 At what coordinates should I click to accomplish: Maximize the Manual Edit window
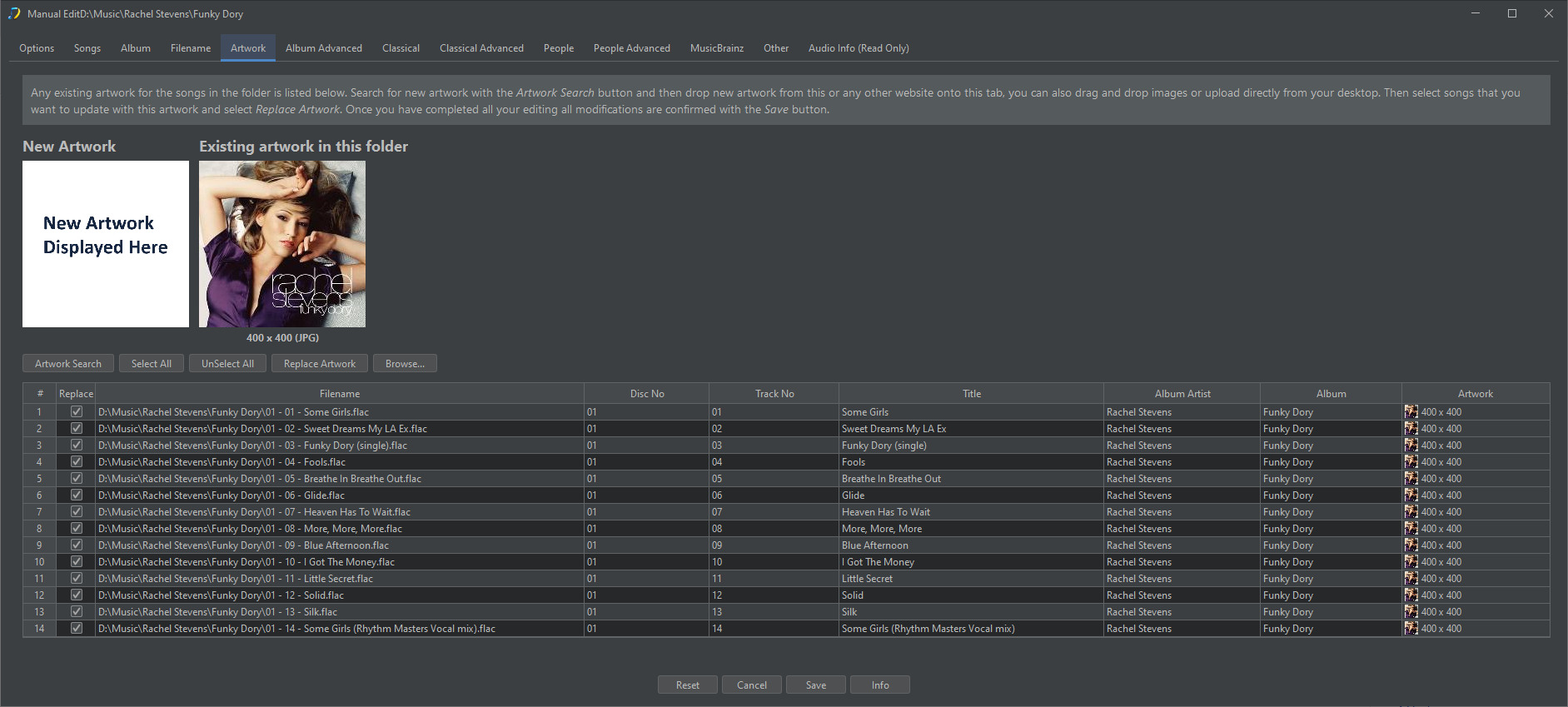1511,13
